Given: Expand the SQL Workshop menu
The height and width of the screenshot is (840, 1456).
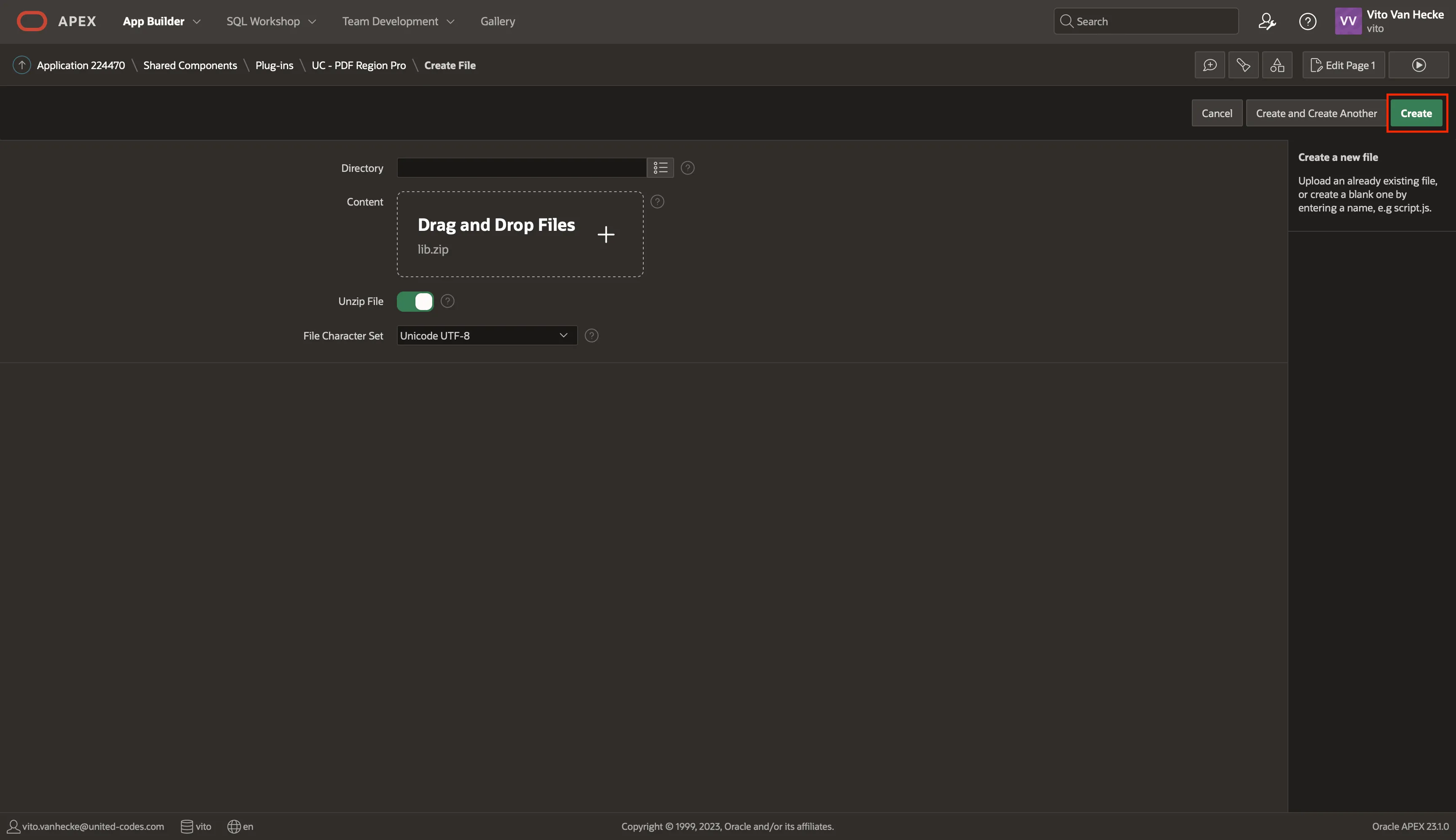Looking at the screenshot, I should click(x=271, y=21).
